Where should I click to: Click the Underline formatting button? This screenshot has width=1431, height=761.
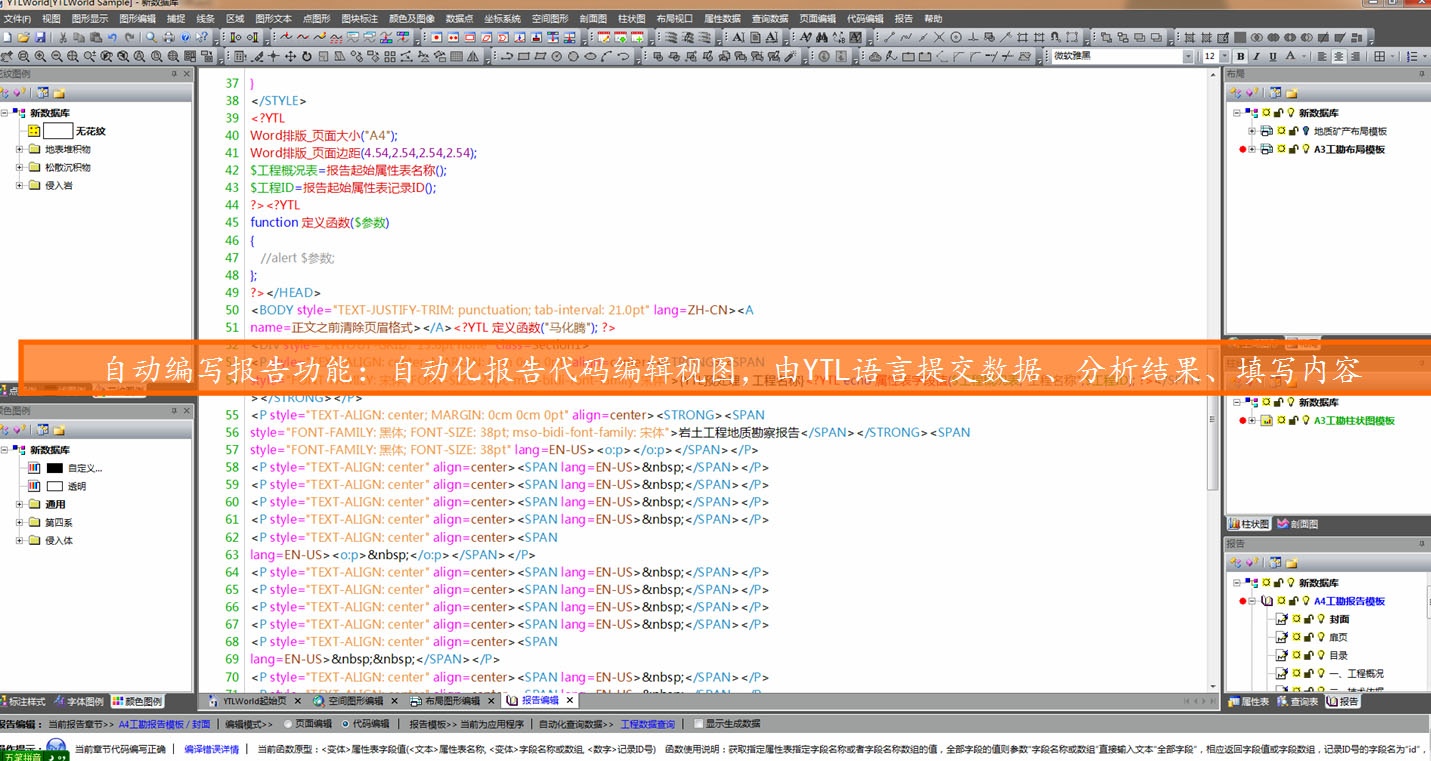1273,56
